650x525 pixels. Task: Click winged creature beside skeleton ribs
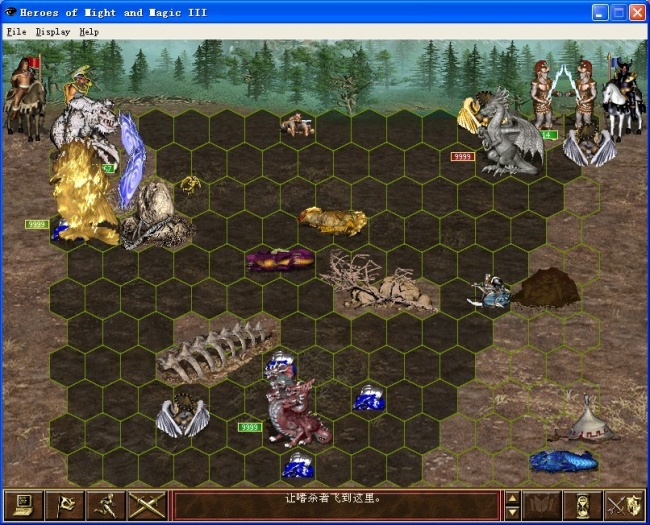182,416
